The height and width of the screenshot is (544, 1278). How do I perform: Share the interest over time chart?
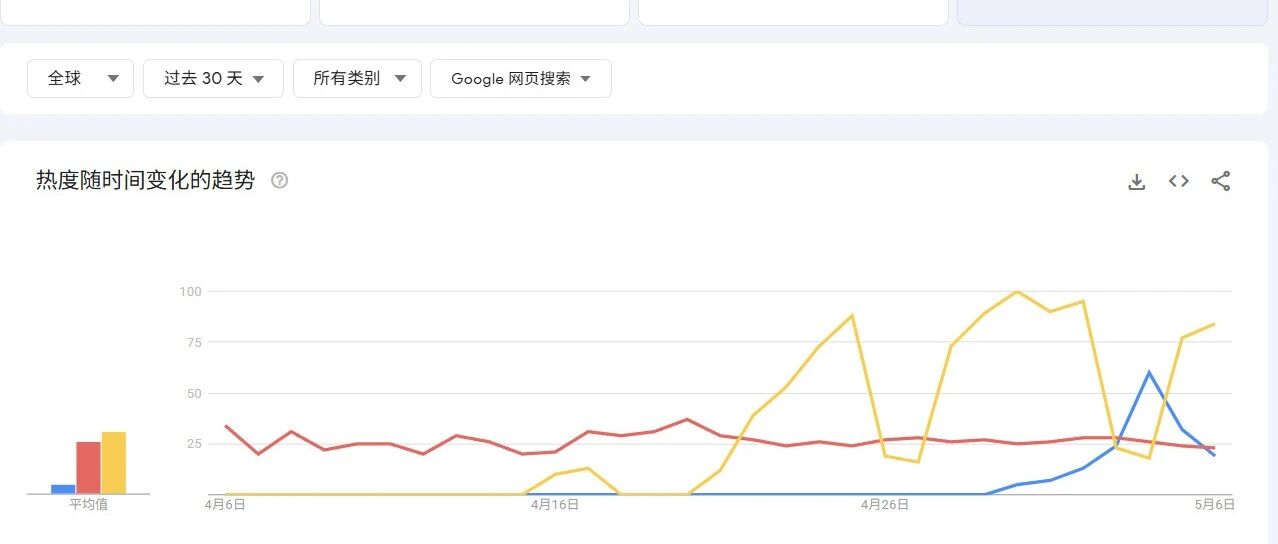(1220, 181)
